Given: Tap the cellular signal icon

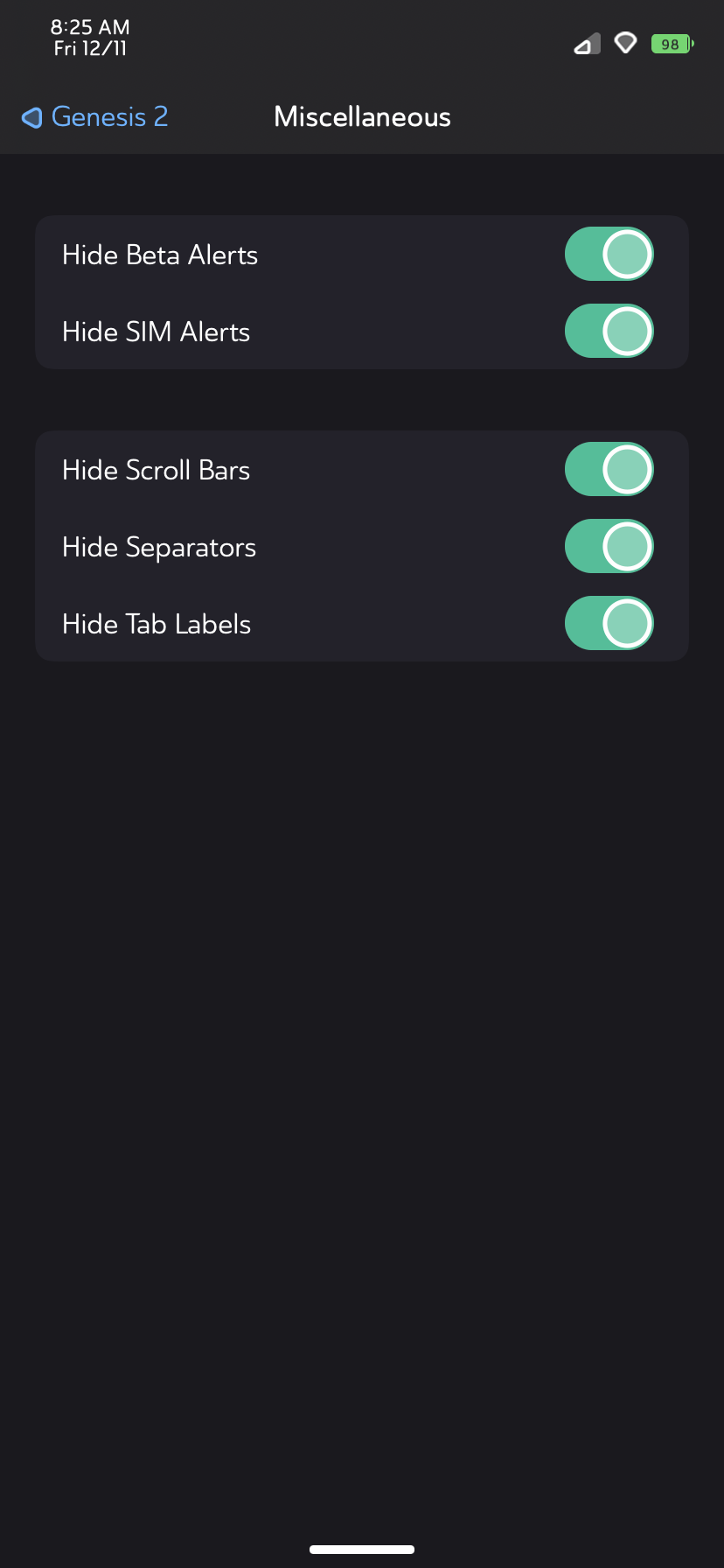Looking at the screenshot, I should point(587,44).
